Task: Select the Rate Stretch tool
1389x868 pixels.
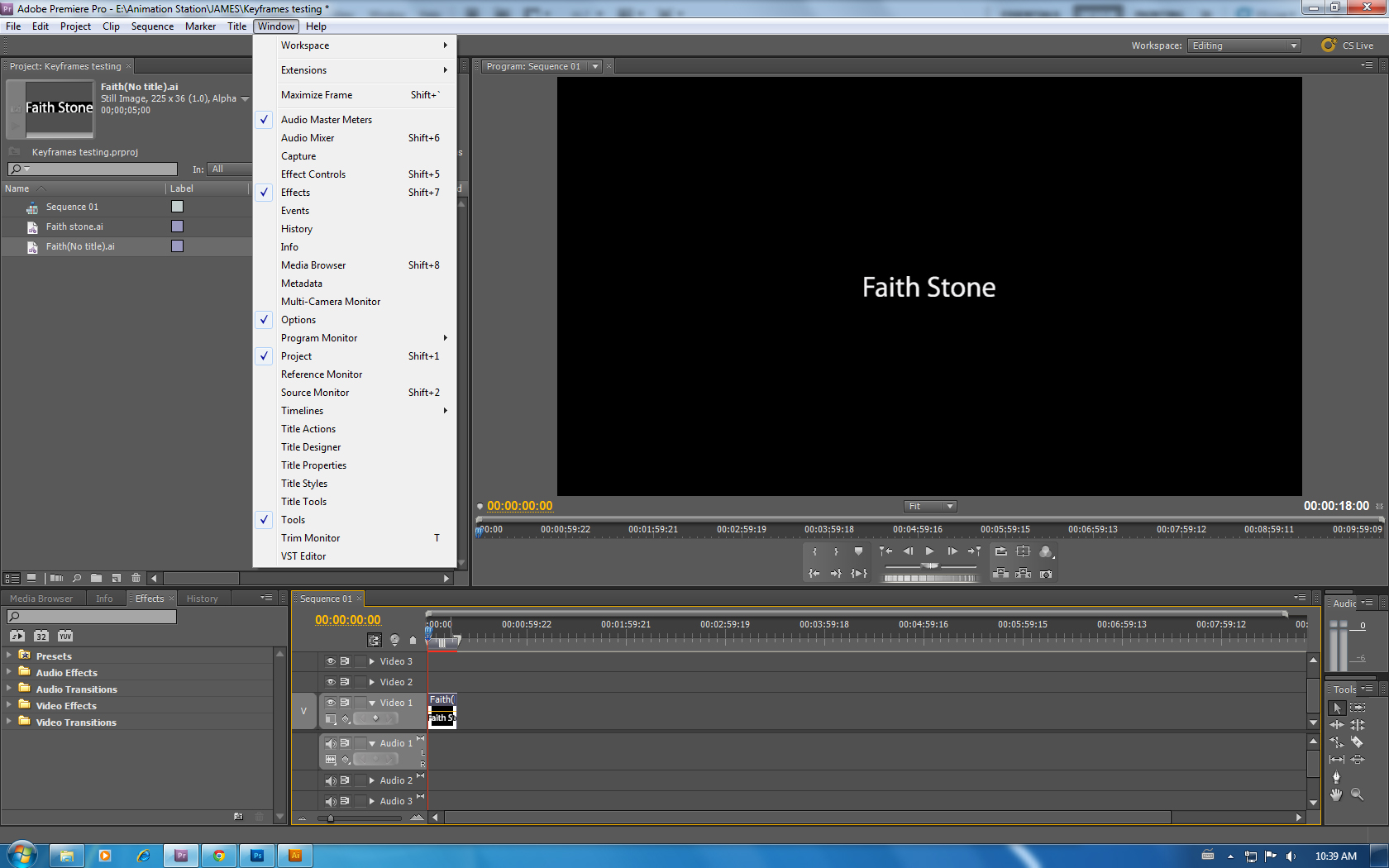Action: click(x=1337, y=742)
